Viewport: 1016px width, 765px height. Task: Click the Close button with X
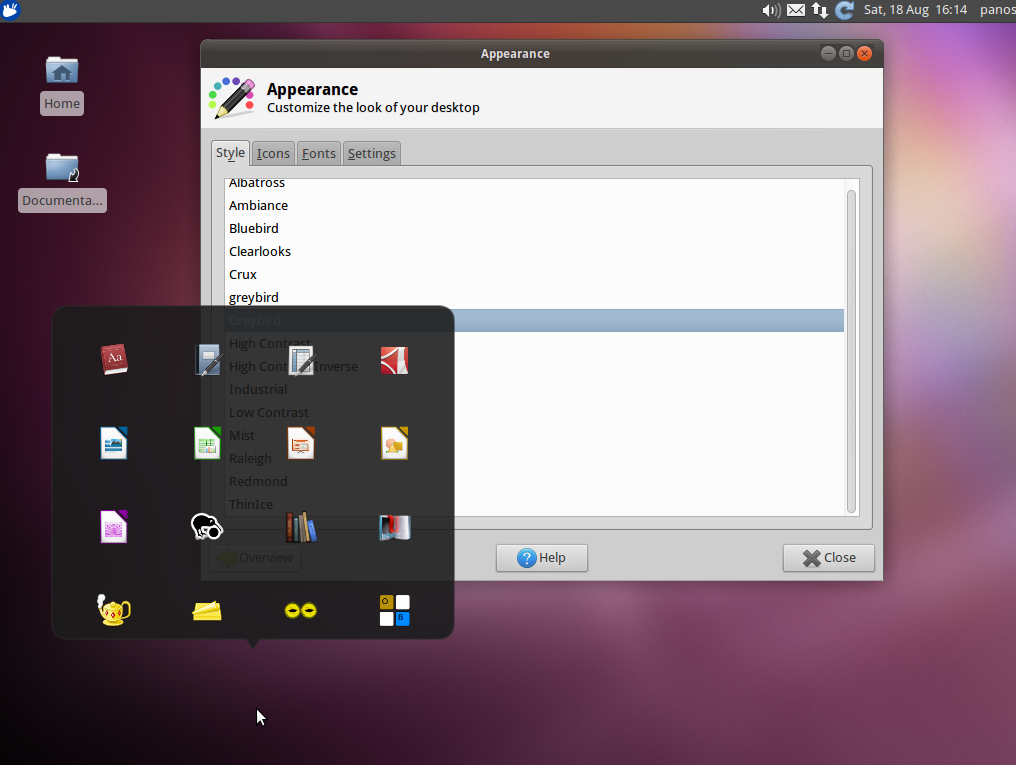(x=829, y=558)
